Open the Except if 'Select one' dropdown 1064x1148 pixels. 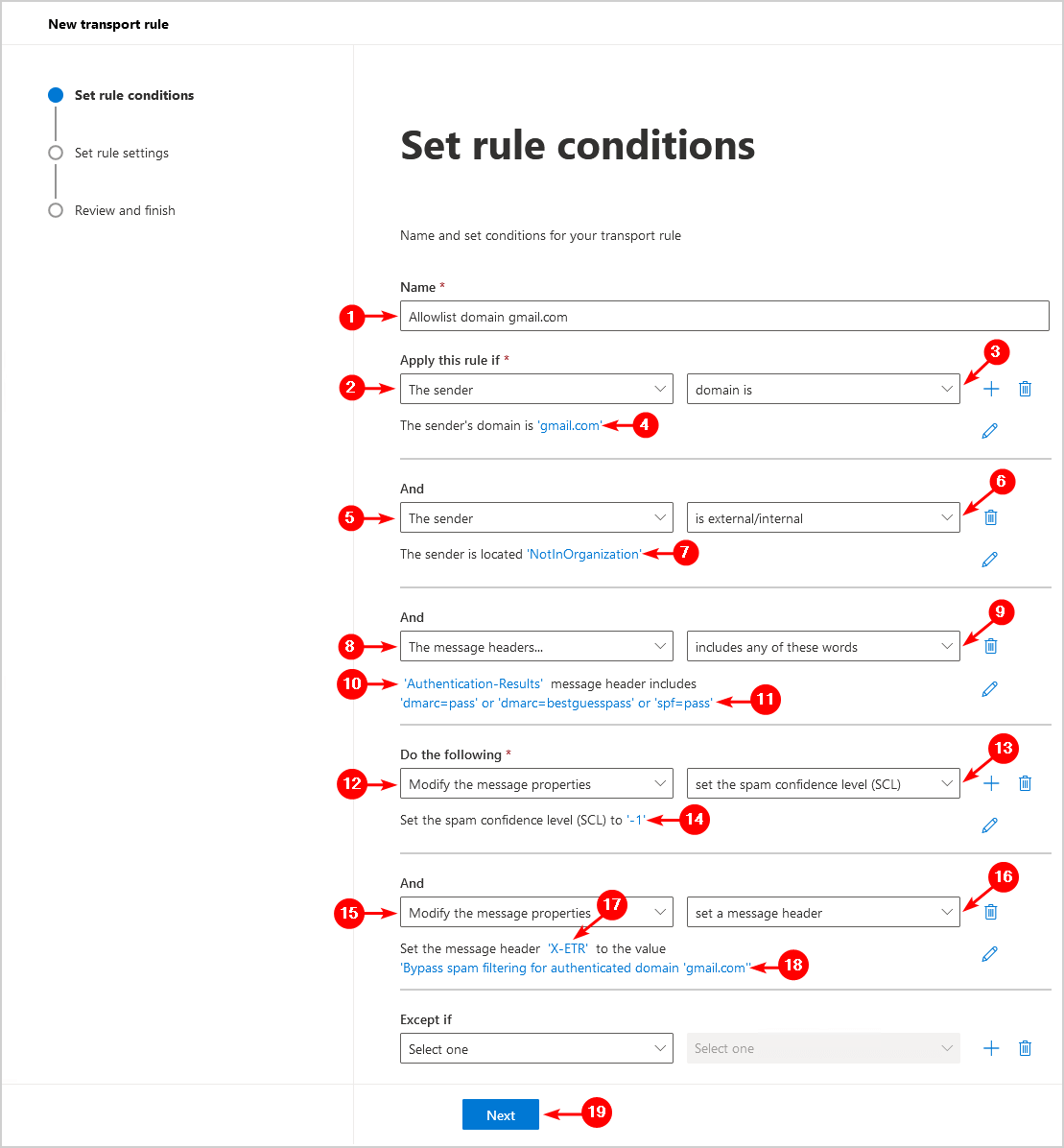pos(536,1049)
